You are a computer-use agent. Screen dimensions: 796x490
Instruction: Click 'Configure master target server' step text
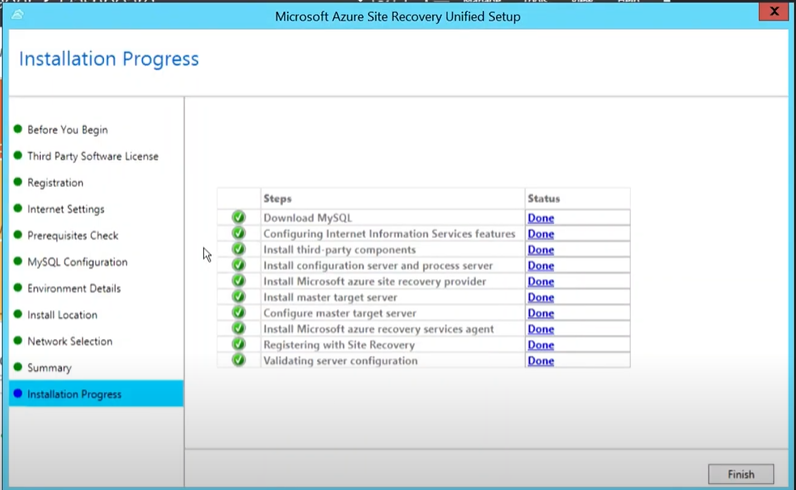coord(340,313)
